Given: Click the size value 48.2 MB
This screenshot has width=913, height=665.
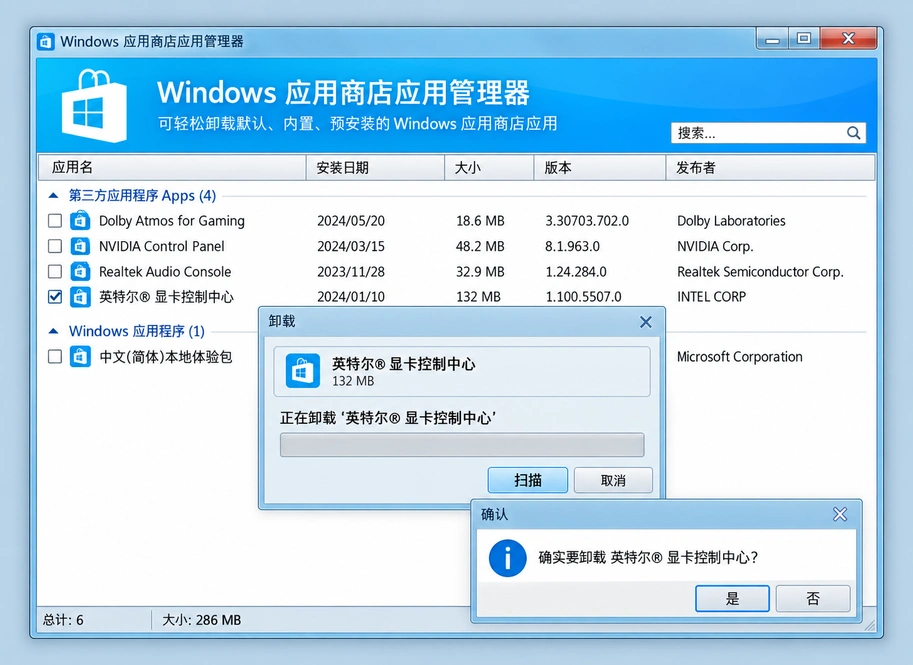Looking at the screenshot, I should click(480, 246).
